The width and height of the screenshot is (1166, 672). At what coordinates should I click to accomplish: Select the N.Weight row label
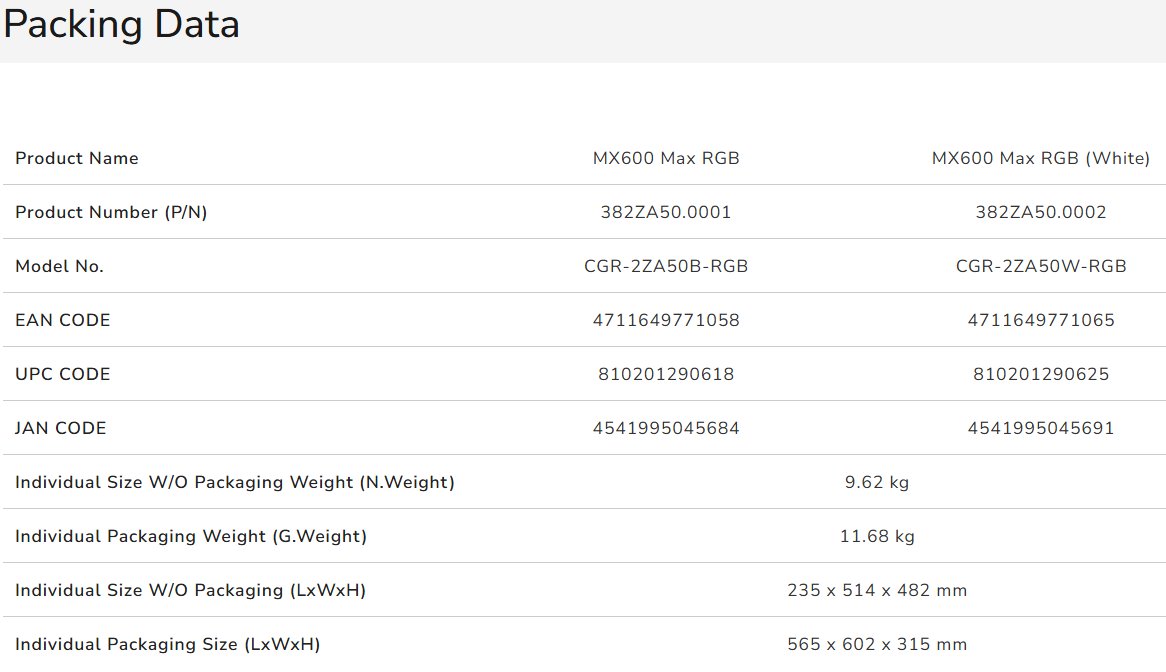coord(234,482)
